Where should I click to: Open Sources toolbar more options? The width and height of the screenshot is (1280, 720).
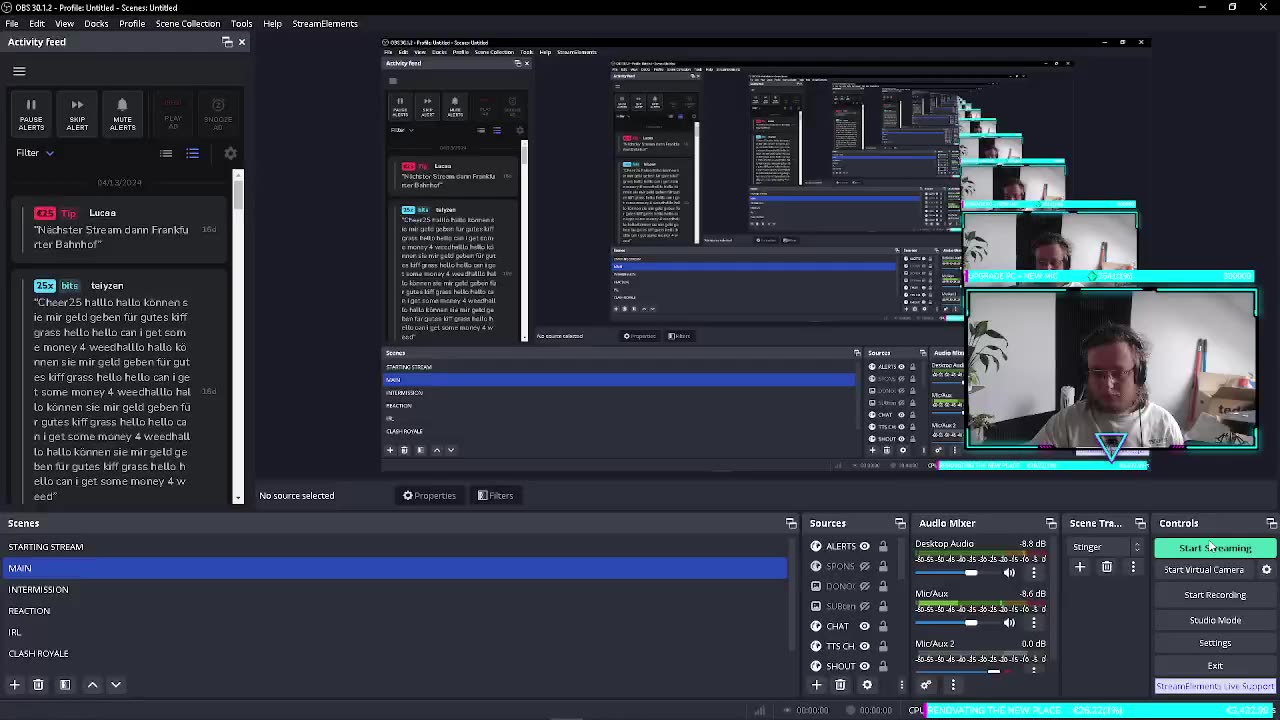point(901,685)
